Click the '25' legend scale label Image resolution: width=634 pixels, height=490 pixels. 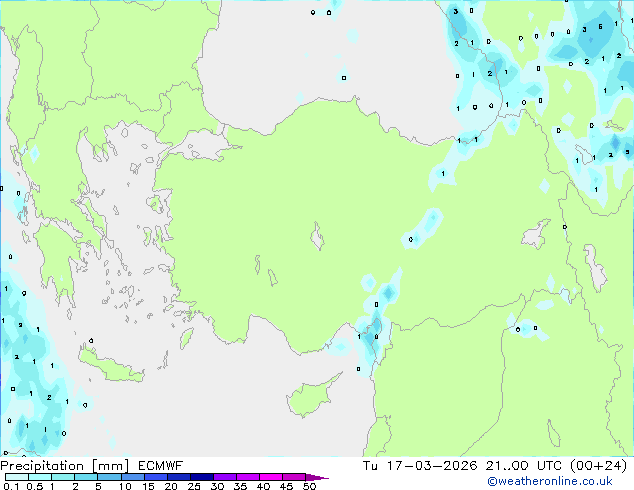[194, 486]
